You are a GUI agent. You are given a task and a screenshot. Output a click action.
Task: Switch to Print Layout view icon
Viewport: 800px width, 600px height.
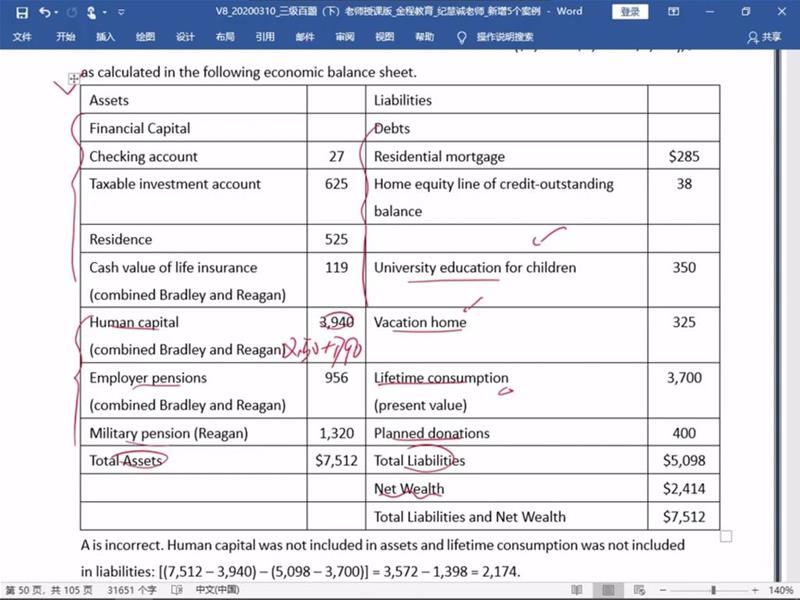point(608,590)
